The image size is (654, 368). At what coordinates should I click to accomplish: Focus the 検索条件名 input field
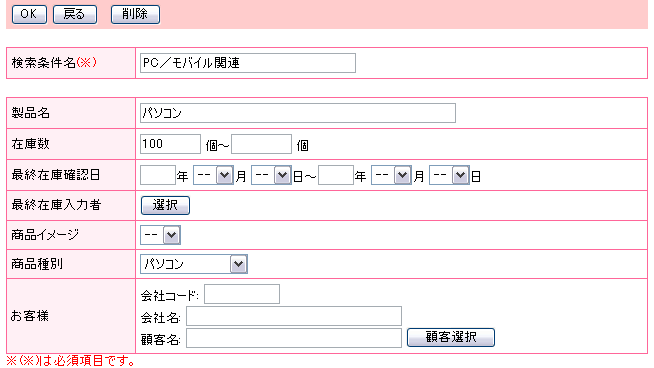click(248, 63)
